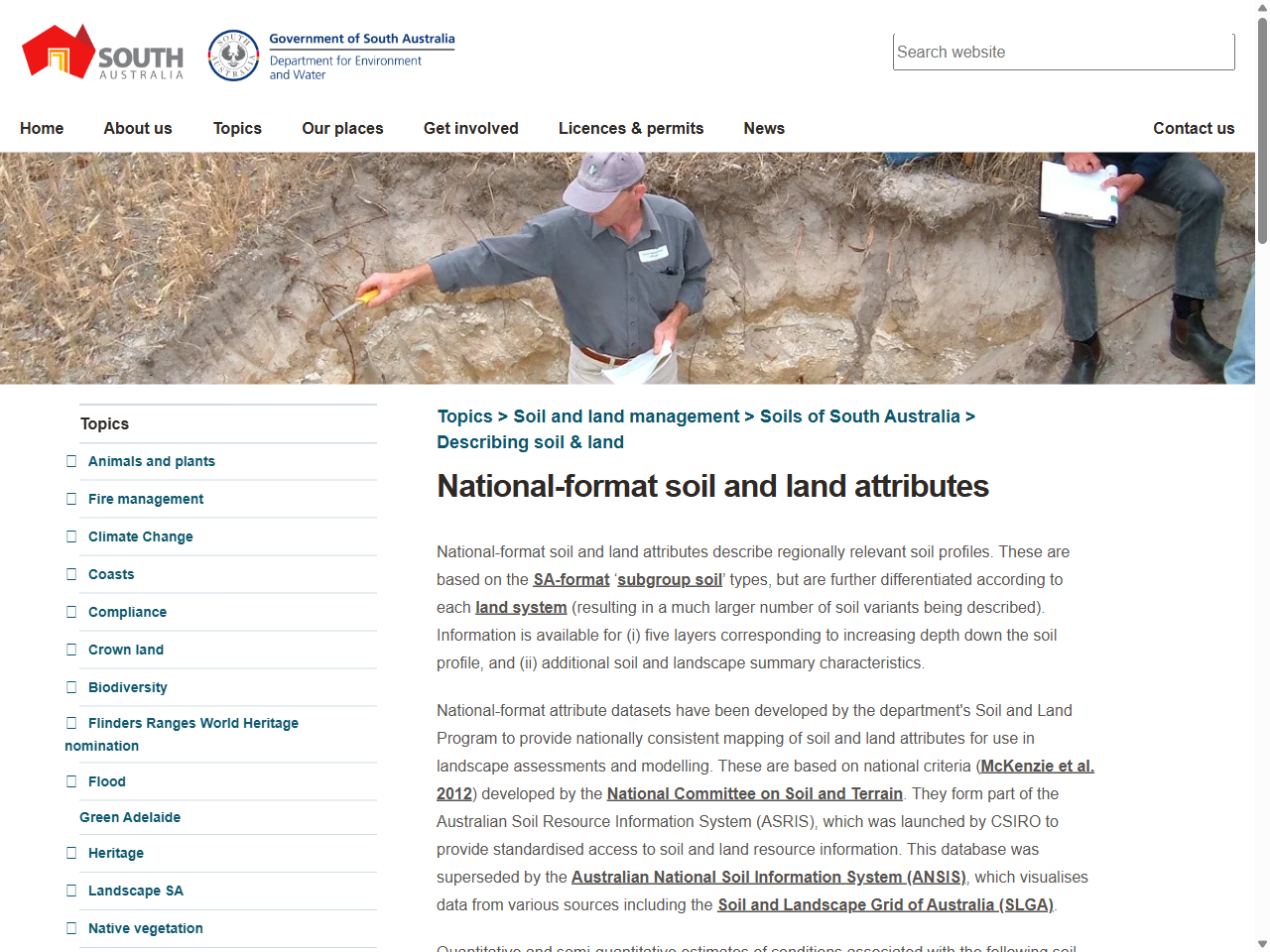Open the Topics navigation menu
Viewport: 1270px width, 952px height.
[237, 128]
